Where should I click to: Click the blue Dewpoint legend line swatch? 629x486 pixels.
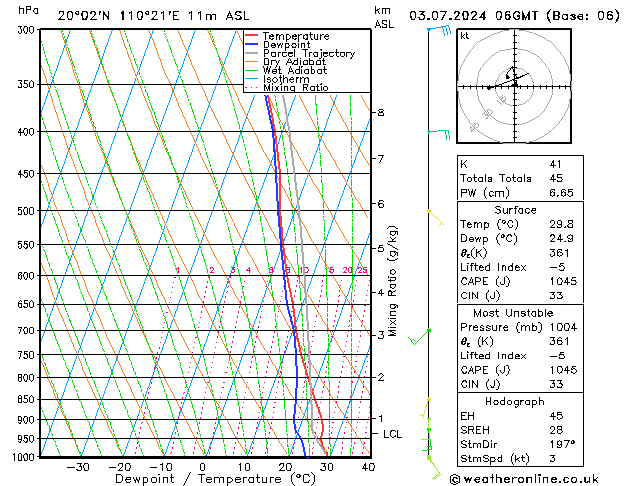[251, 44]
